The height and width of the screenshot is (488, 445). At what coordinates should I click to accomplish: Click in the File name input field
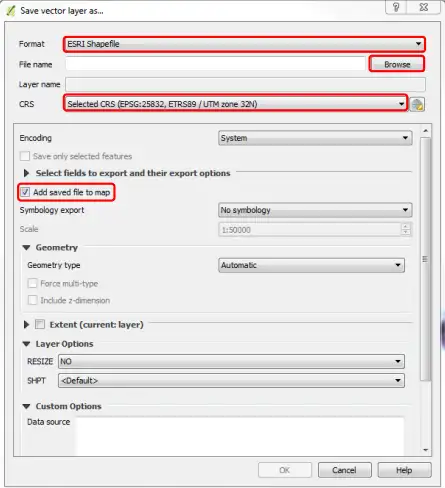coord(215,64)
